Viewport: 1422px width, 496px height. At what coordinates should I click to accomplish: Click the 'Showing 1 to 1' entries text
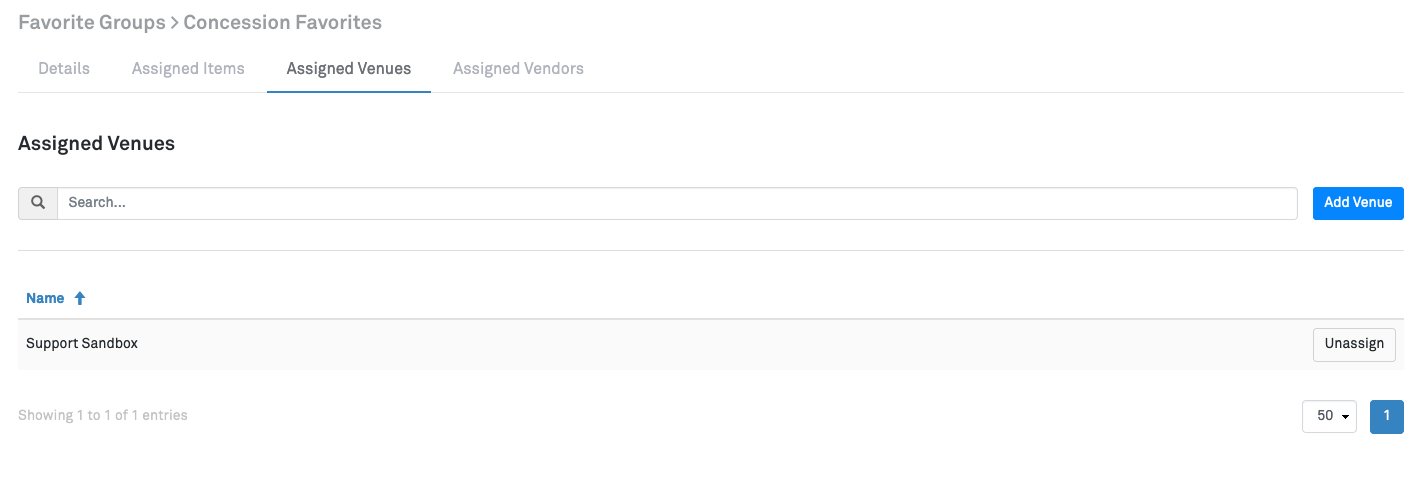103,415
